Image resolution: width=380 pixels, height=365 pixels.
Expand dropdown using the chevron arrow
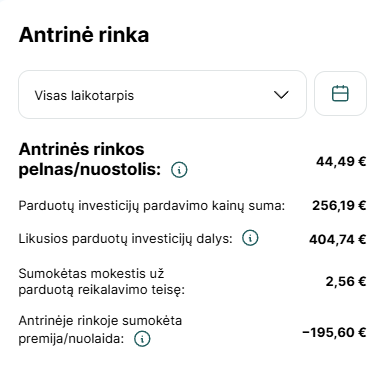pos(281,95)
